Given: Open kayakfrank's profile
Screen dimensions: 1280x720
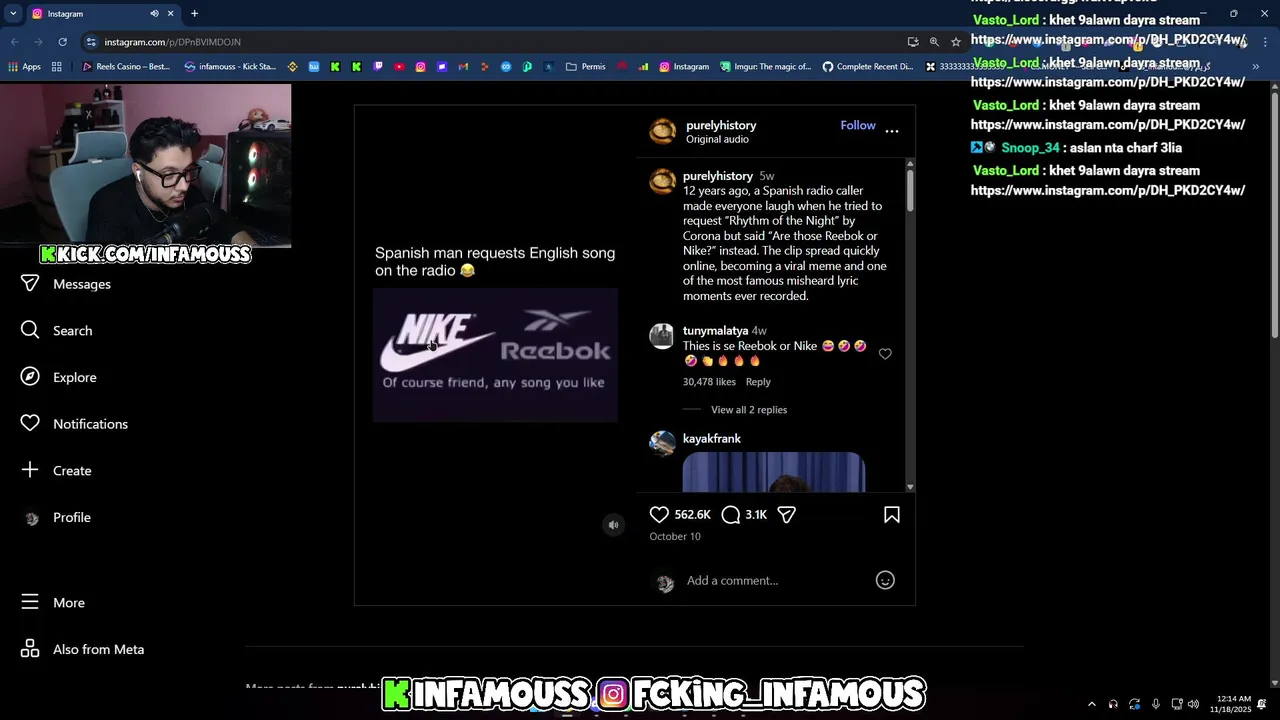Looking at the screenshot, I should pyautogui.click(x=712, y=439).
